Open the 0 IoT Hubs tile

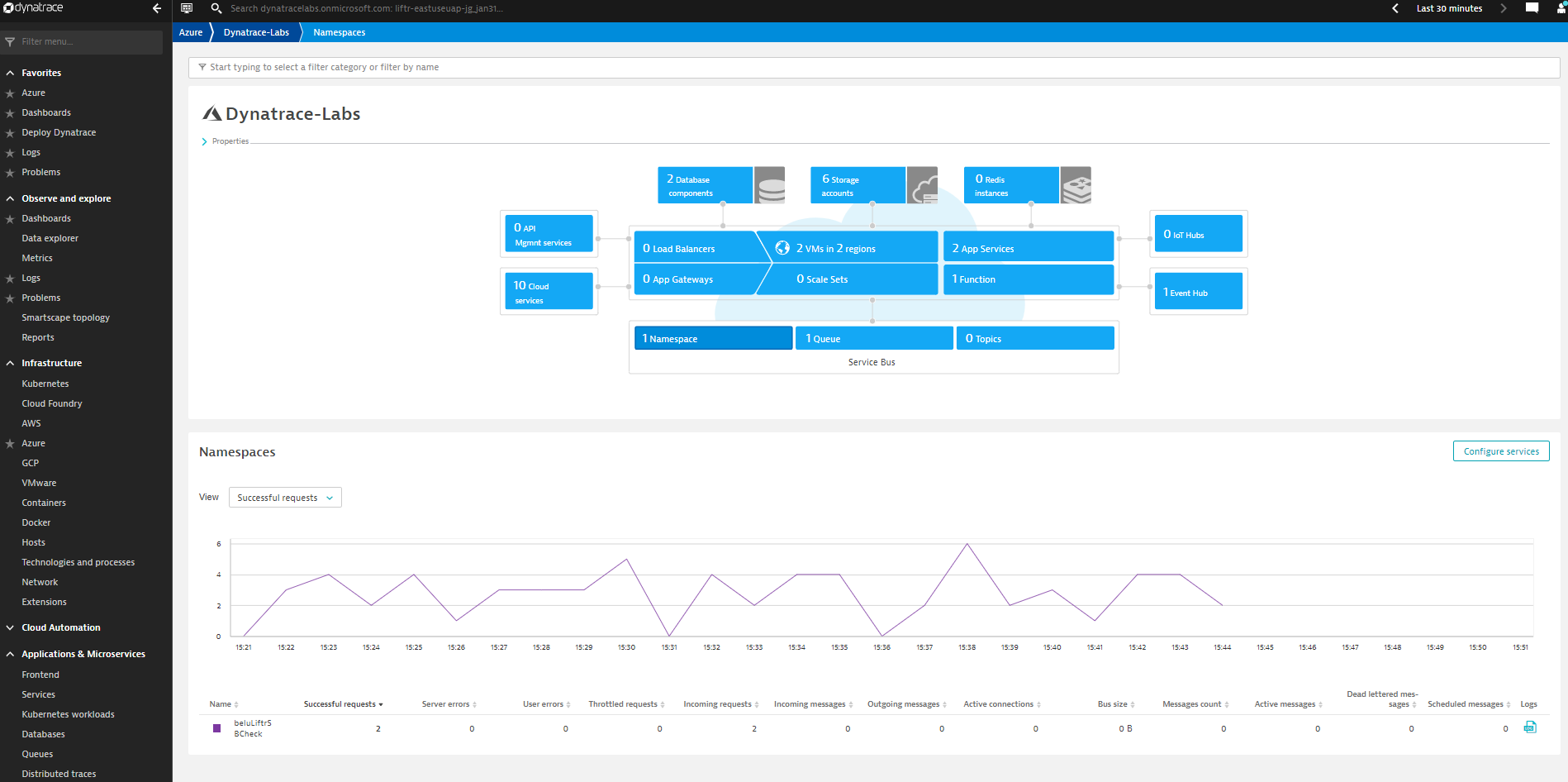(1198, 233)
